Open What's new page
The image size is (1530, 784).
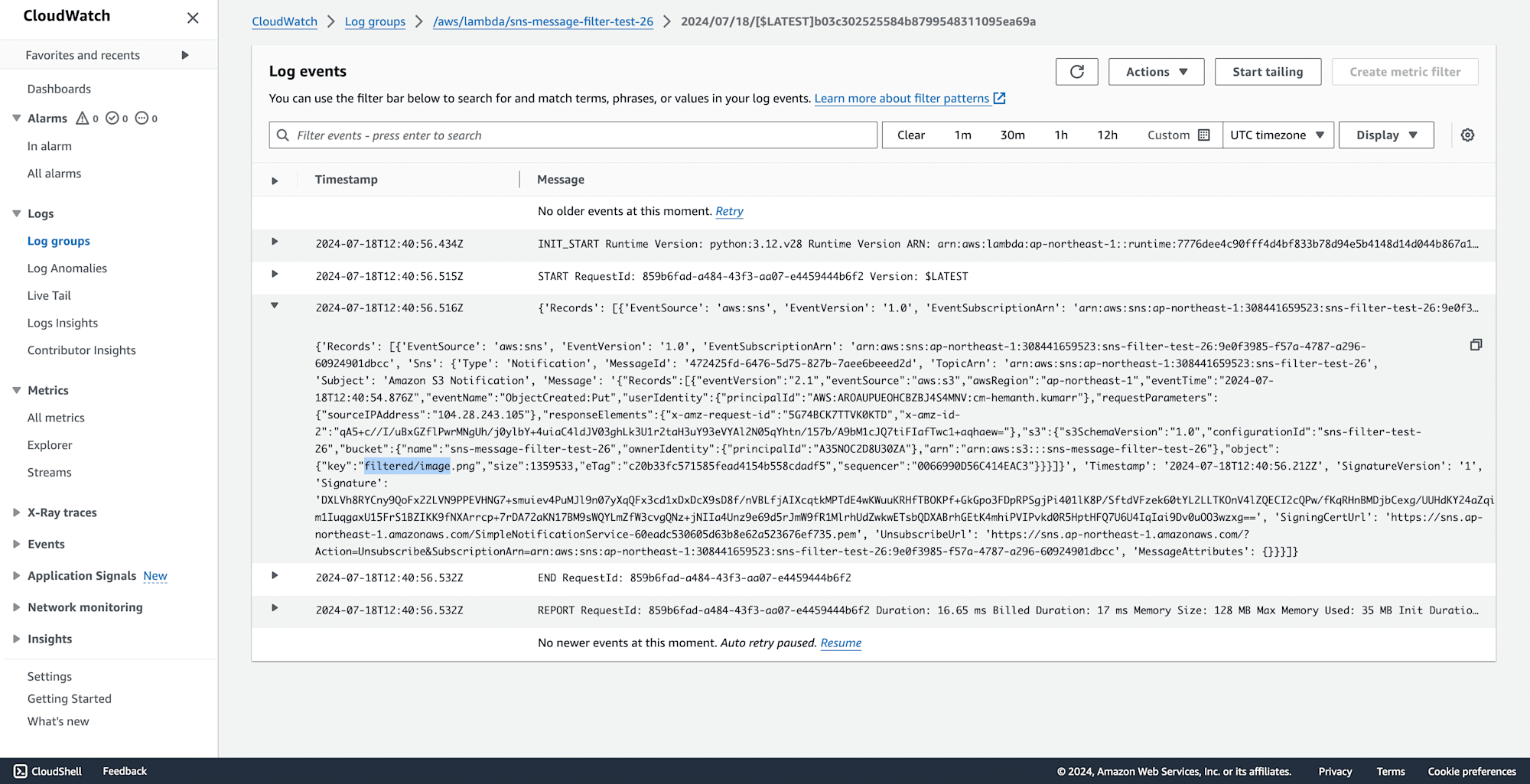[58, 721]
